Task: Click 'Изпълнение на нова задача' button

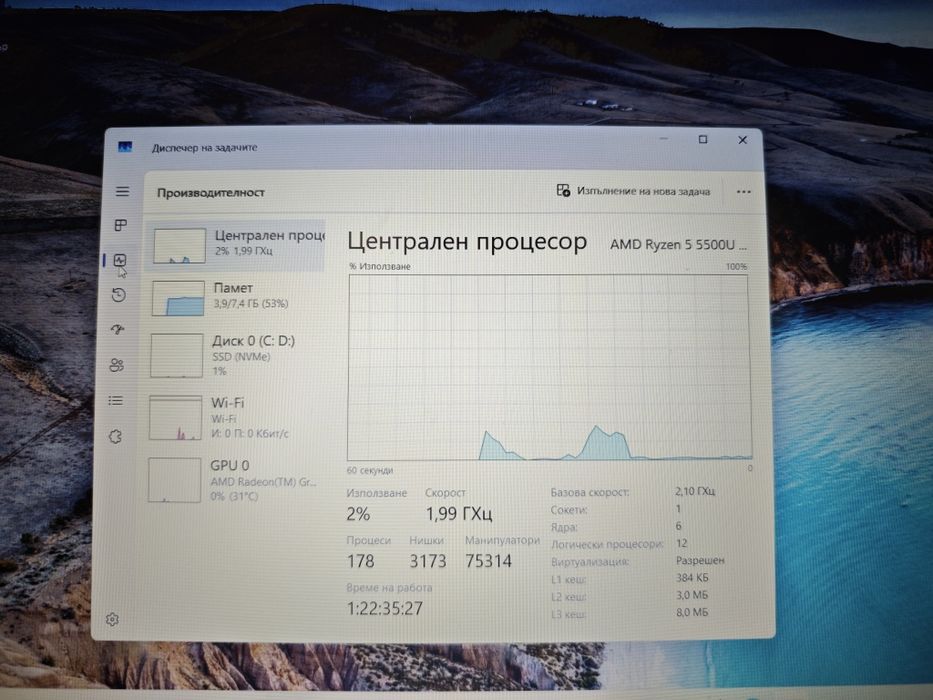Action: coord(634,191)
